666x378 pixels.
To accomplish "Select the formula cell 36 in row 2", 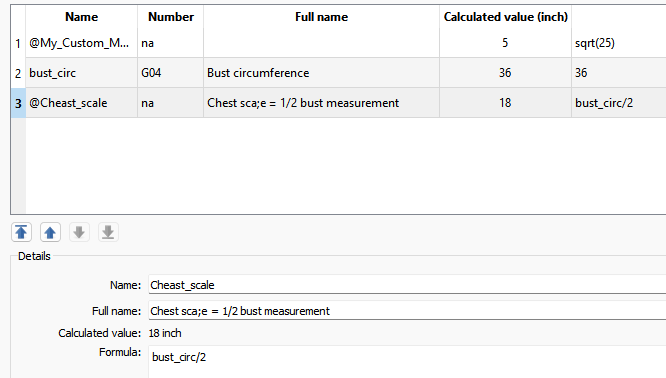I will [x=619, y=73].
